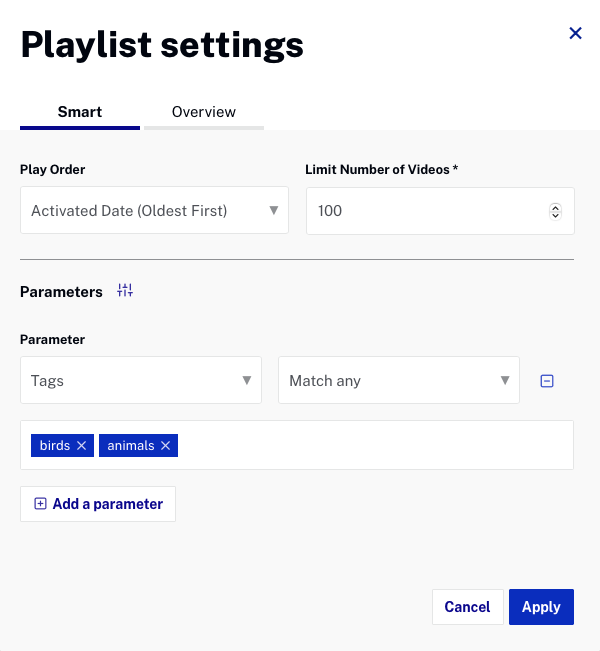Open the Overview tab
600x651 pixels.
(x=204, y=112)
